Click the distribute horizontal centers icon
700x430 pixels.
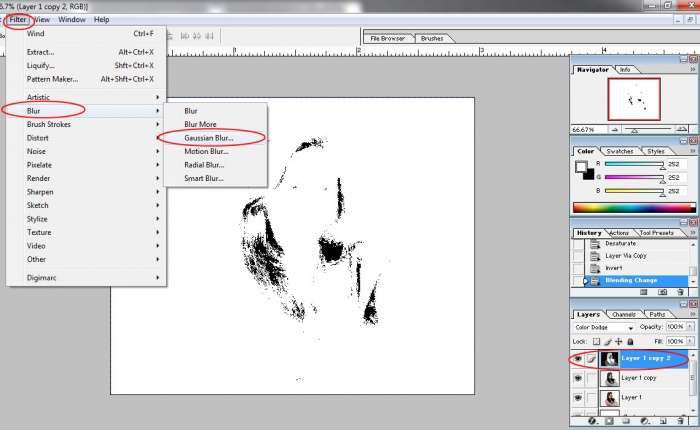(197, 36)
